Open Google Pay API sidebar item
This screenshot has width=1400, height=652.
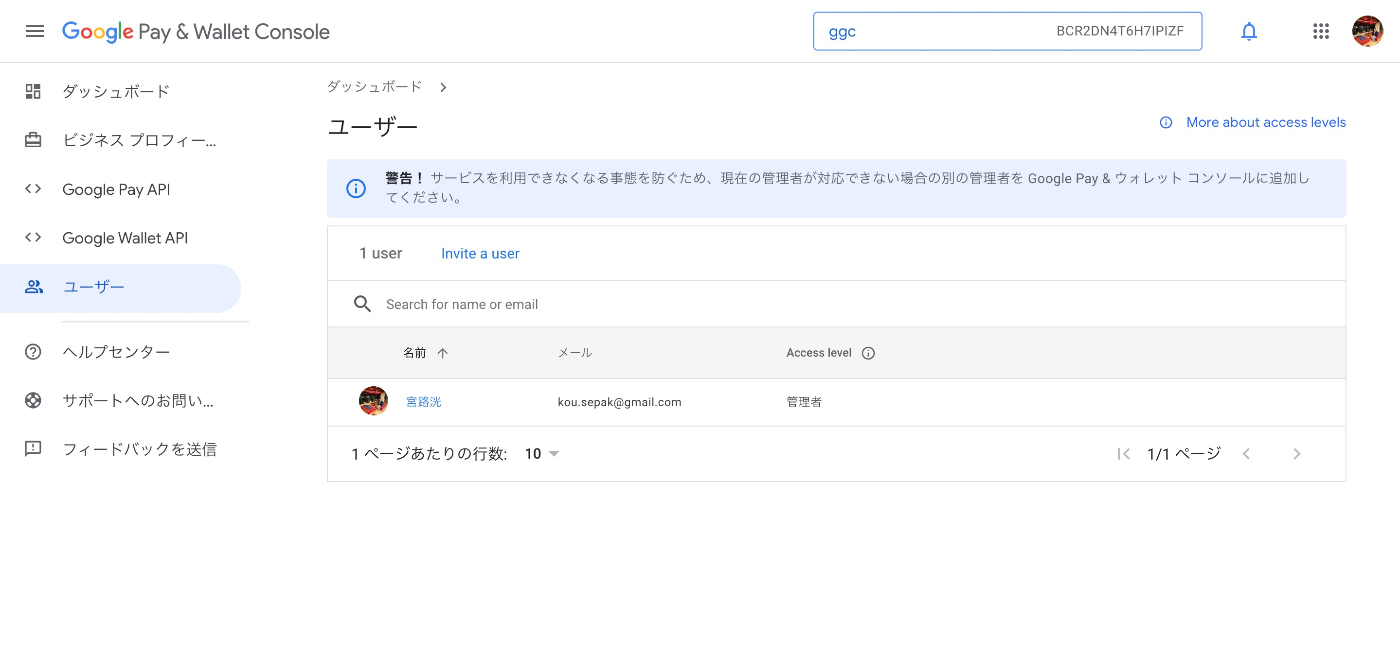coord(120,189)
